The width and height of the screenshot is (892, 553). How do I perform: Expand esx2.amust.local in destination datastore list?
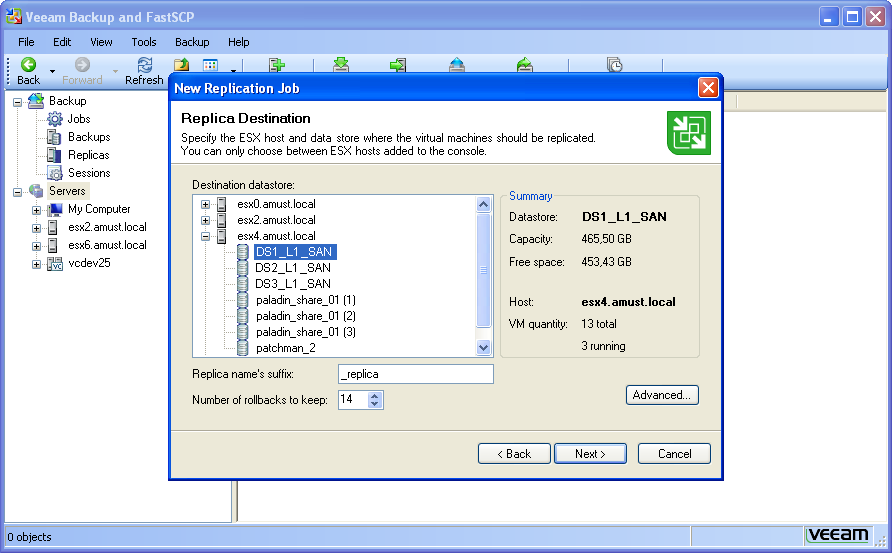pos(205,220)
